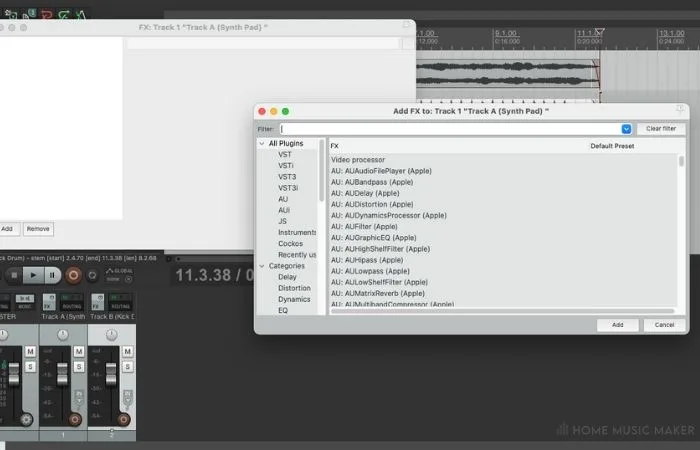Stop playback in the transport bar

coord(14,275)
